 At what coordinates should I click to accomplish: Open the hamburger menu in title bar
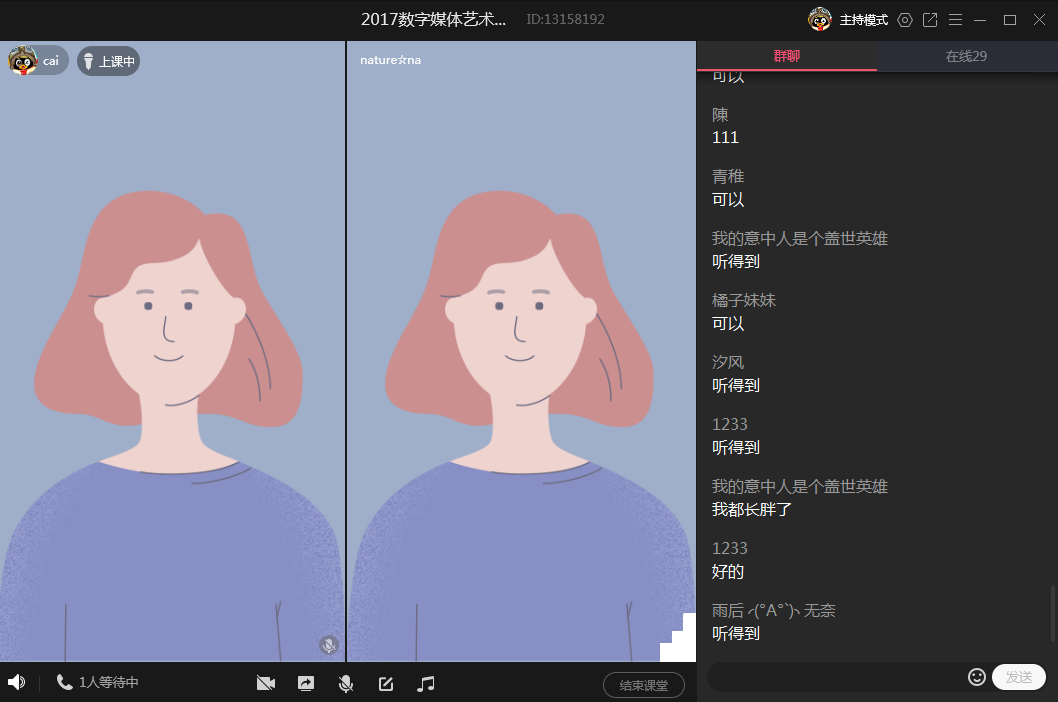point(955,20)
